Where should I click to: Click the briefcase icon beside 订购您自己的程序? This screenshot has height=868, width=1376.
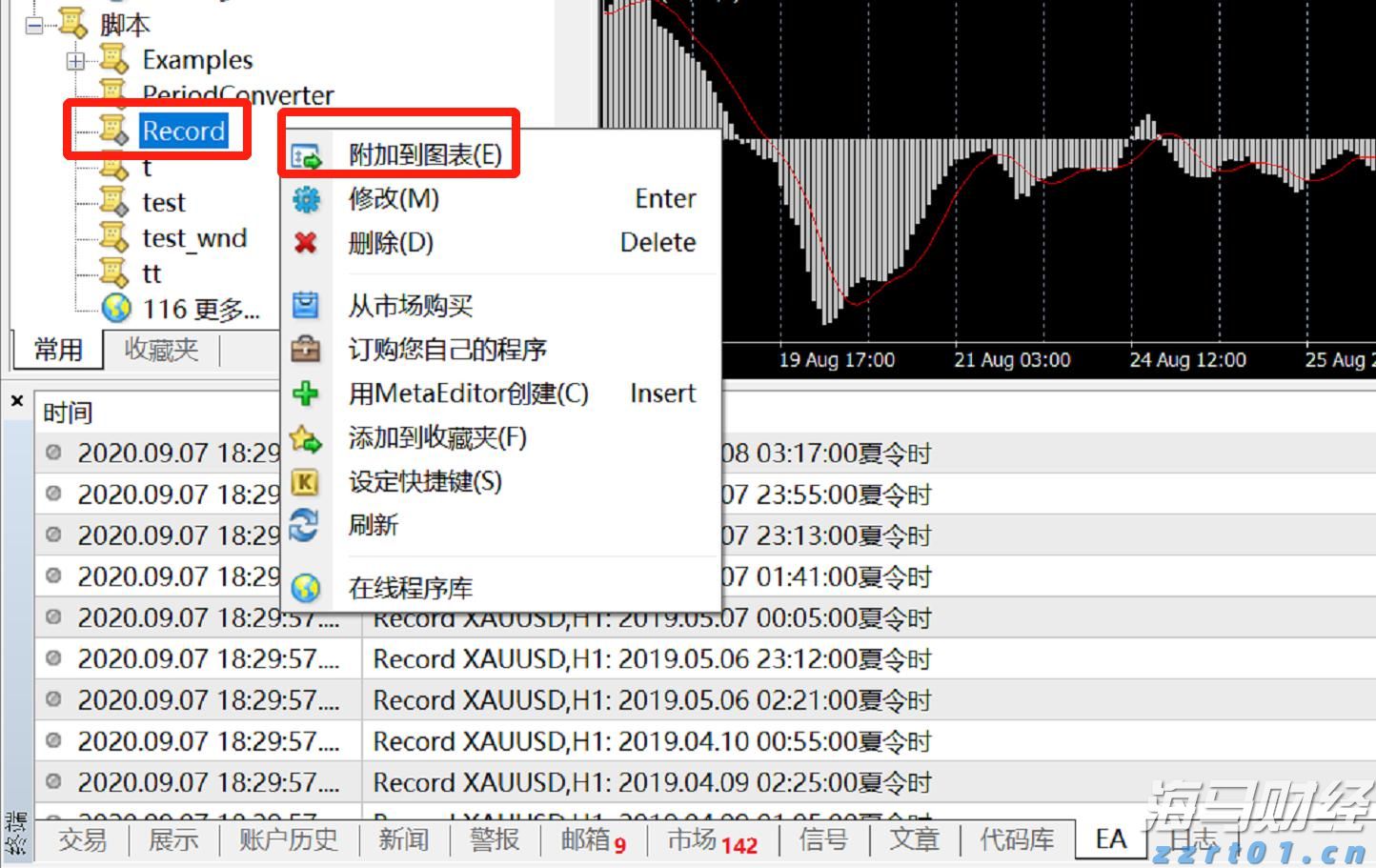(305, 350)
